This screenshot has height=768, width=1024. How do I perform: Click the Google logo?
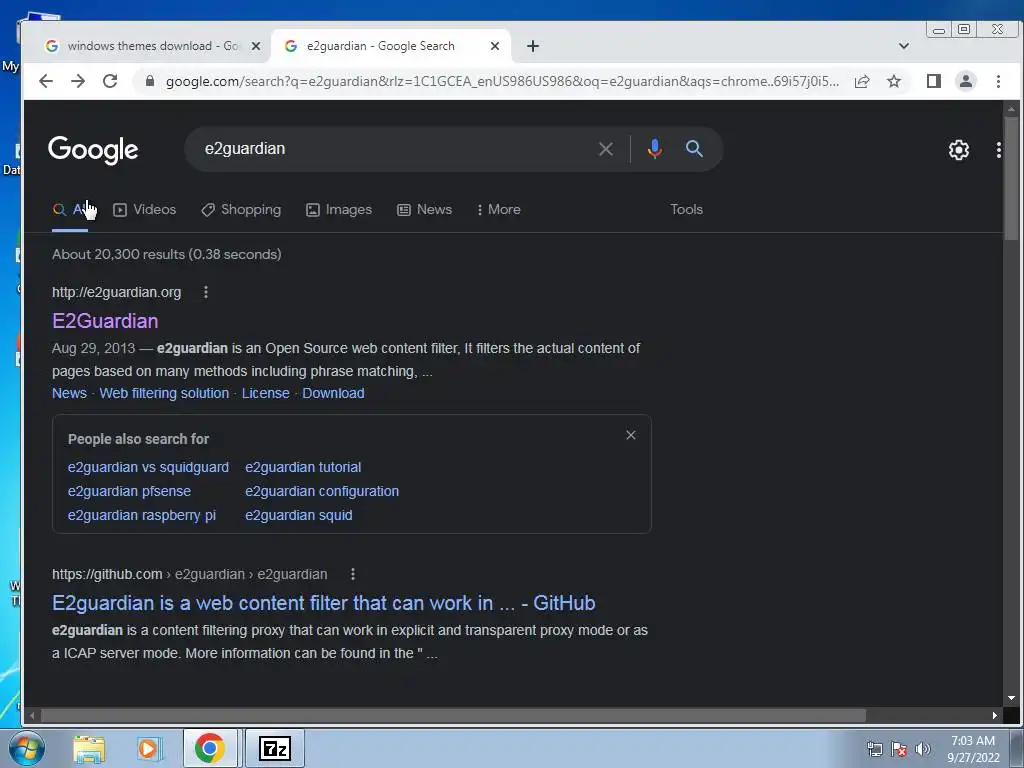(93, 150)
